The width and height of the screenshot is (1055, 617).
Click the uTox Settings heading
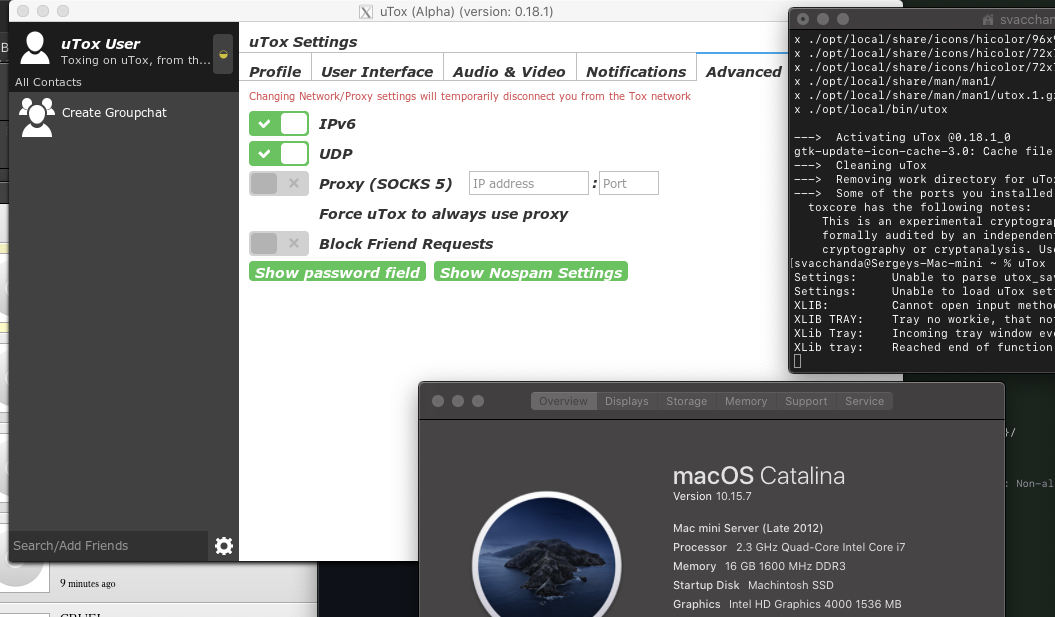tap(303, 42)
